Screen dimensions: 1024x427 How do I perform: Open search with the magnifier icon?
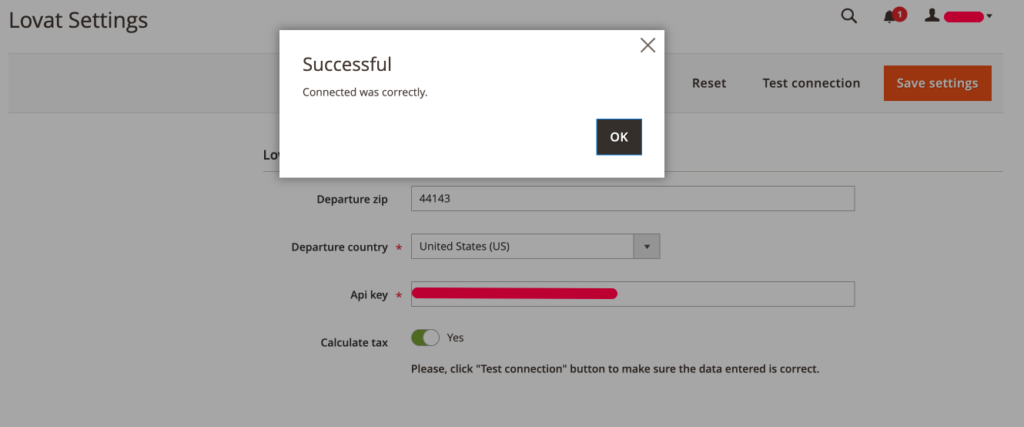(x=848, y=16)
